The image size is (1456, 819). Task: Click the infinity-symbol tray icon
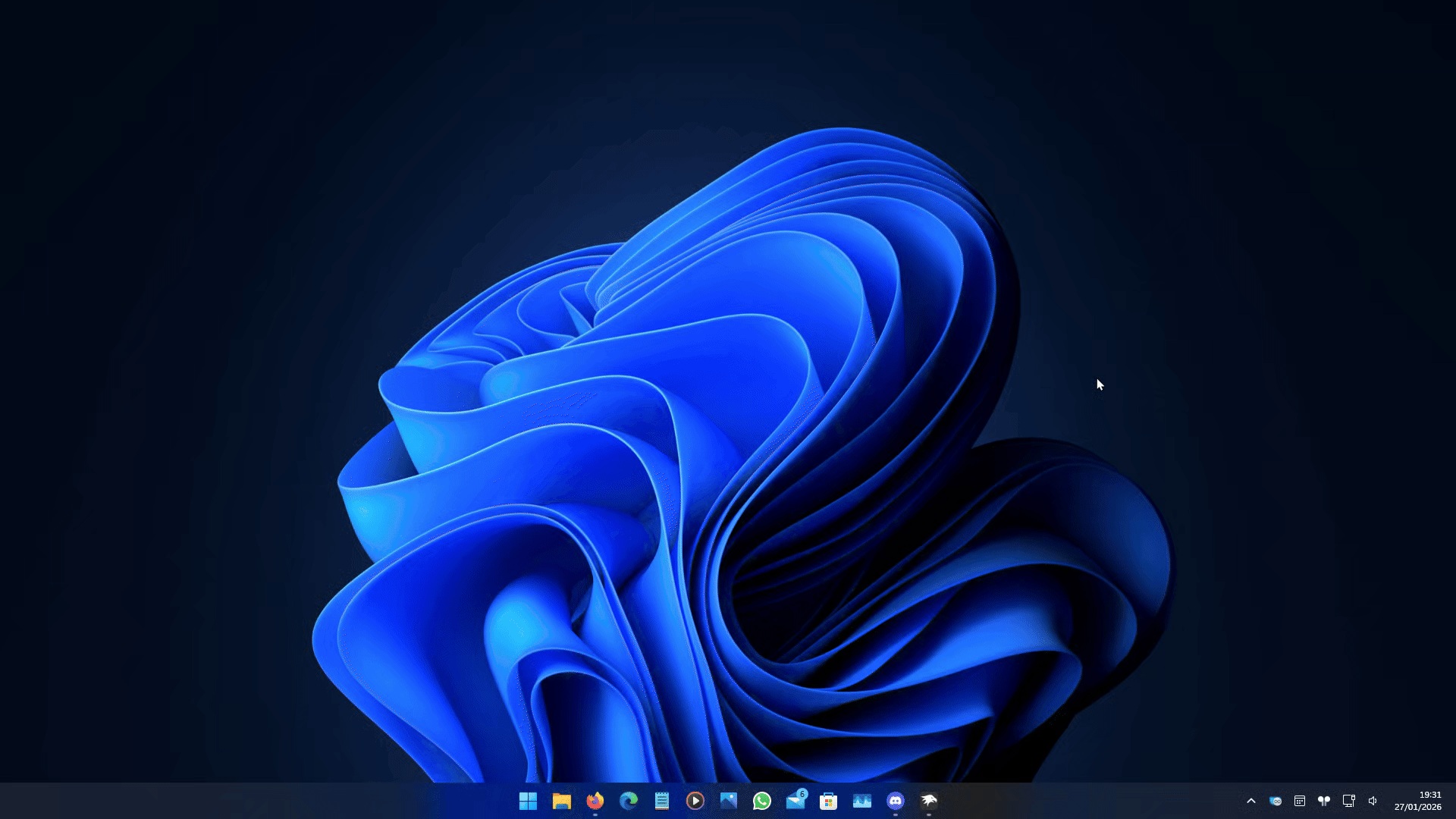coord(1276,801)
